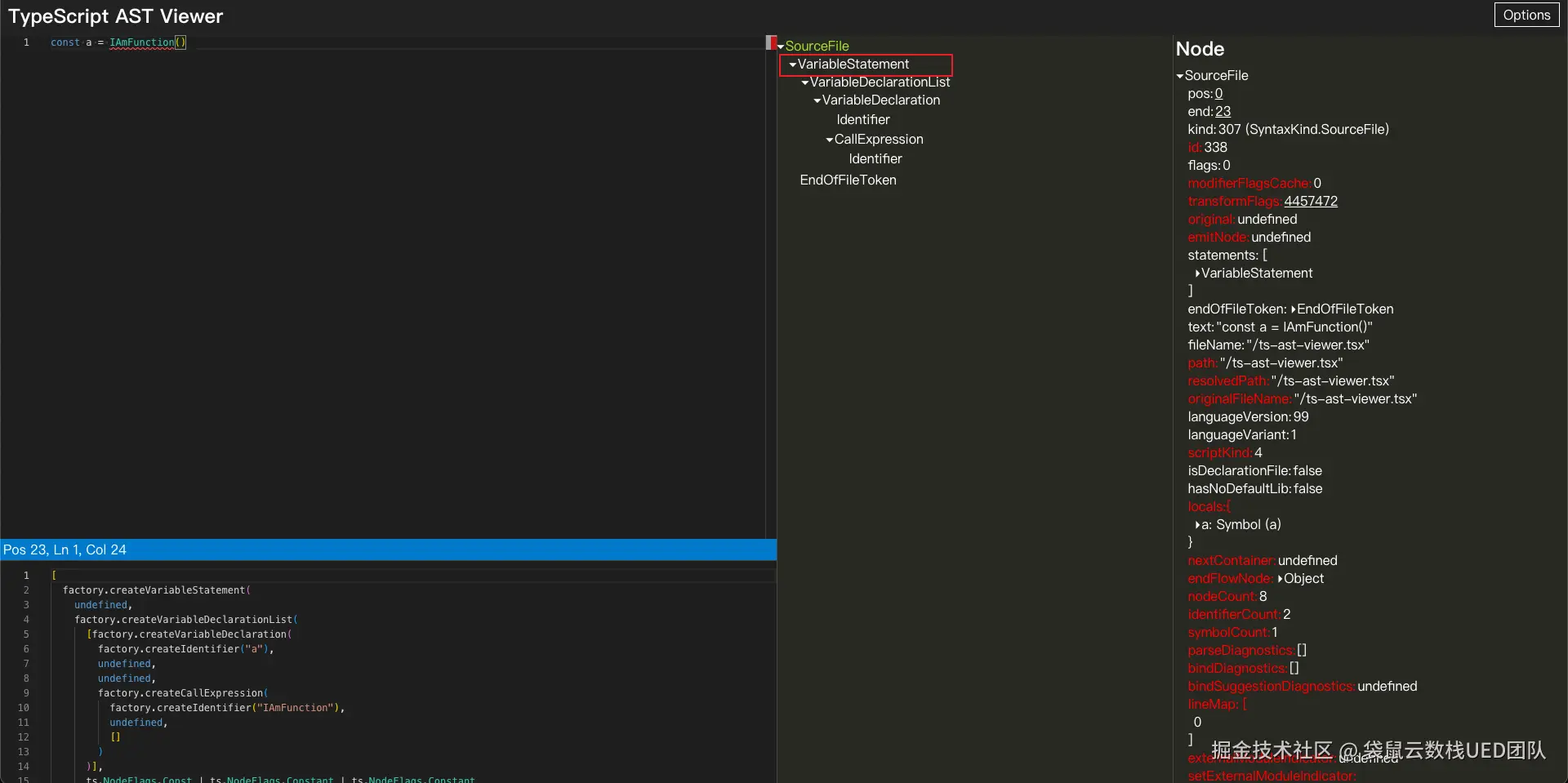Select the Identifier under VariableDeclaration

(x=862, y=120)
